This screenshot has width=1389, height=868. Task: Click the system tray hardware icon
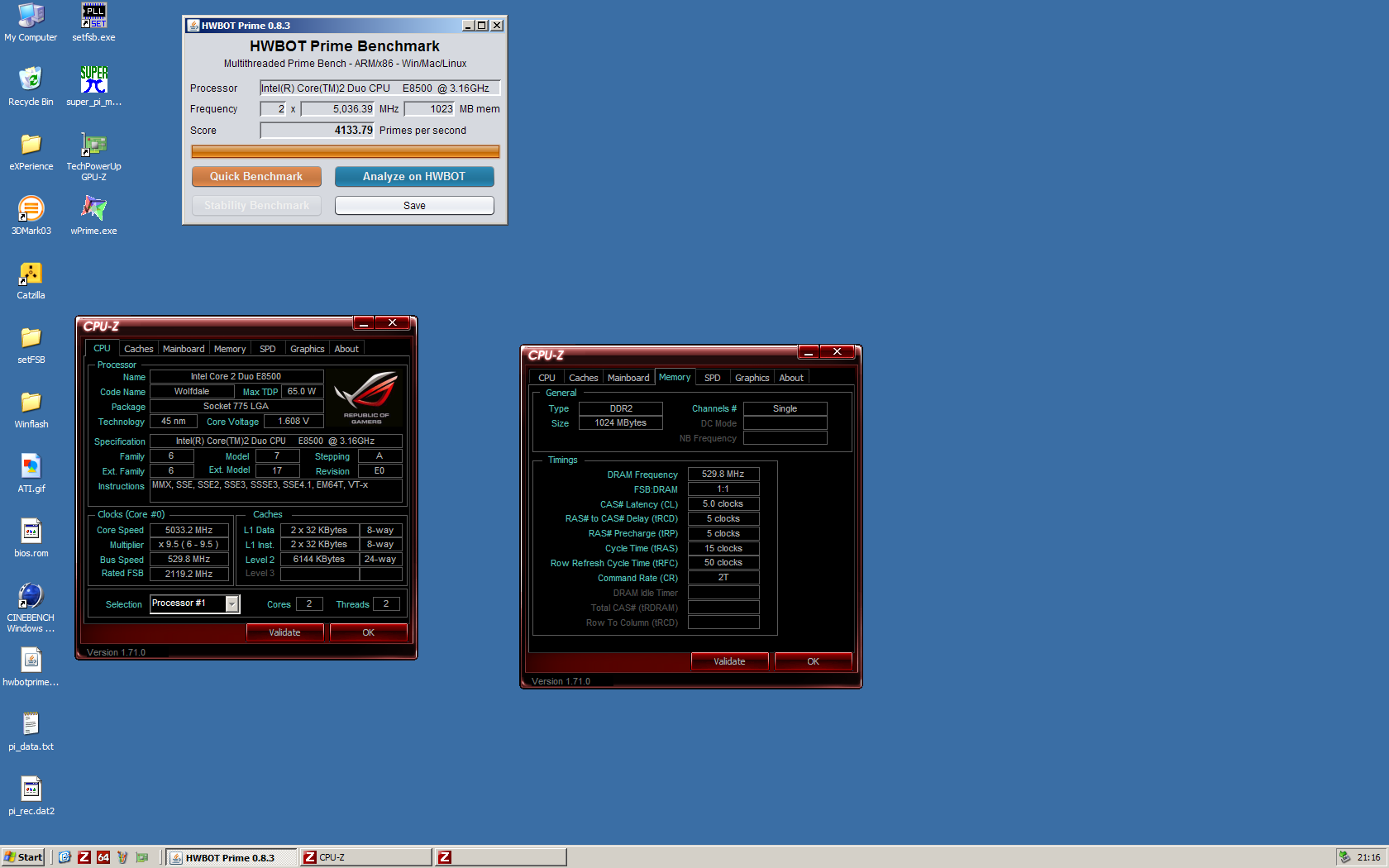pyautogui.click(x=1345, y=857)
